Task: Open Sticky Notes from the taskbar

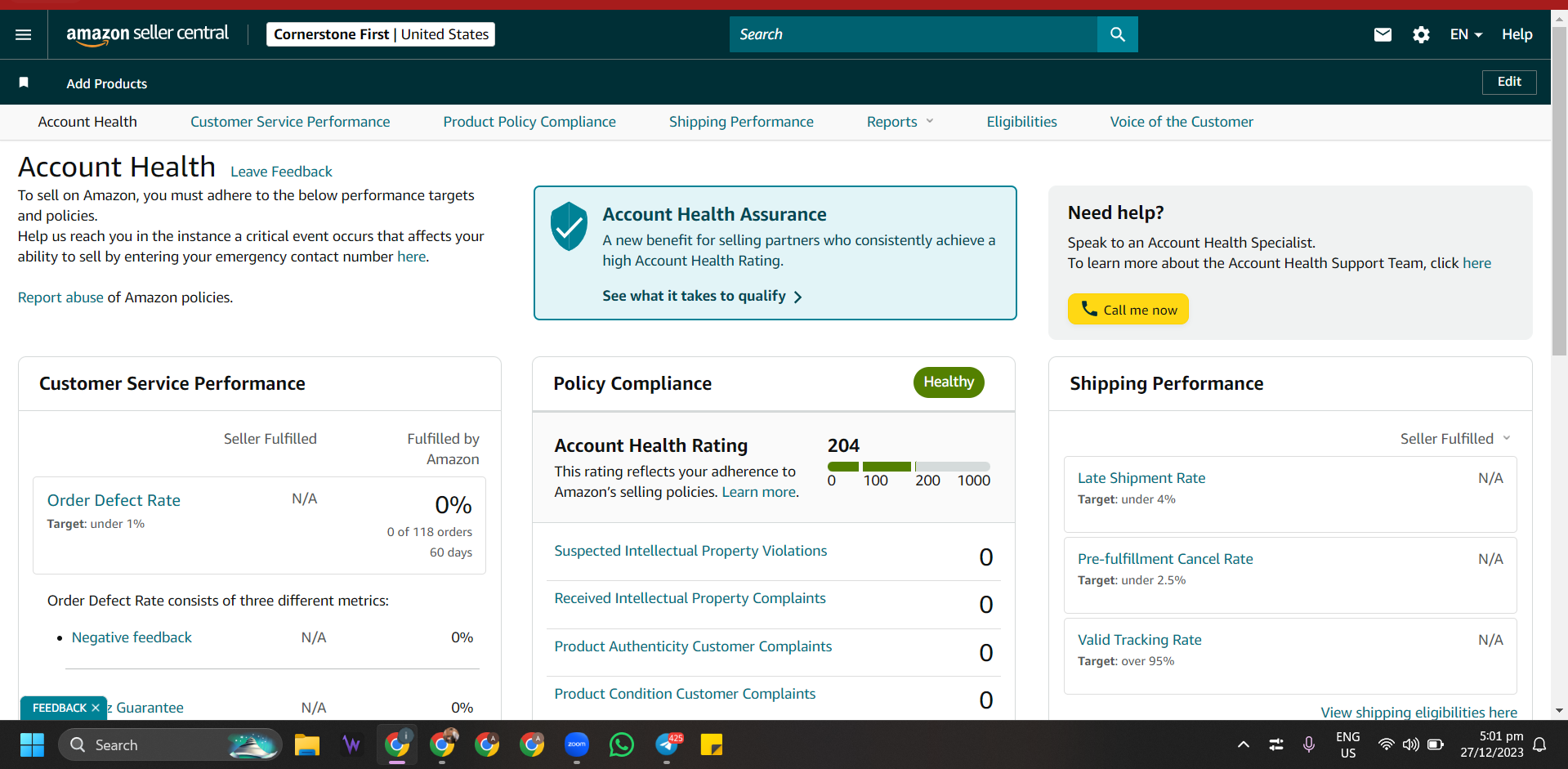Action: (x=712, y=744)
